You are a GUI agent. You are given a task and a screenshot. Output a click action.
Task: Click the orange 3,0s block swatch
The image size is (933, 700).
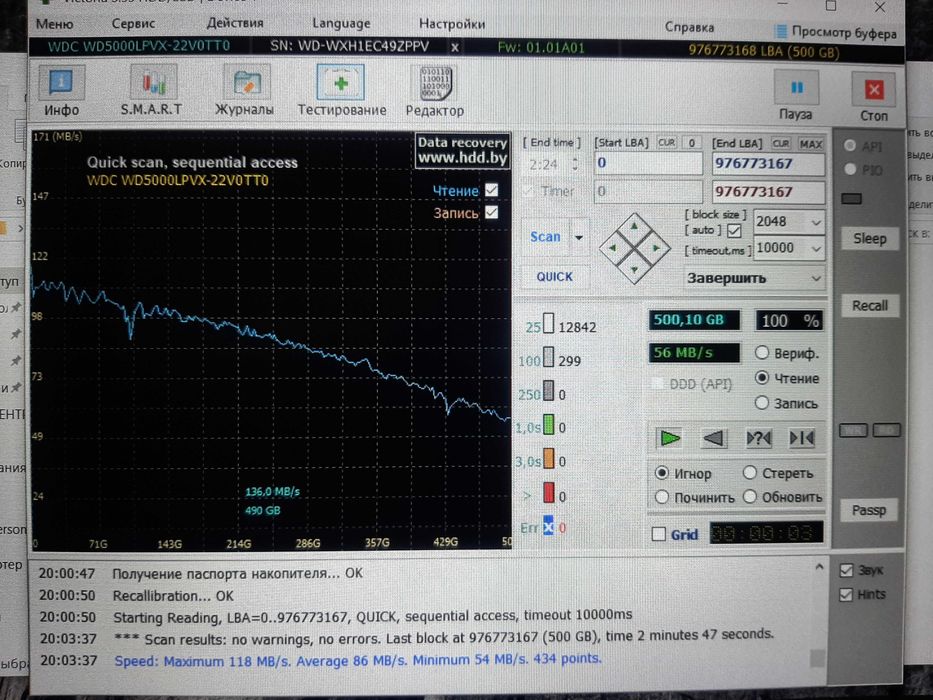549,459
